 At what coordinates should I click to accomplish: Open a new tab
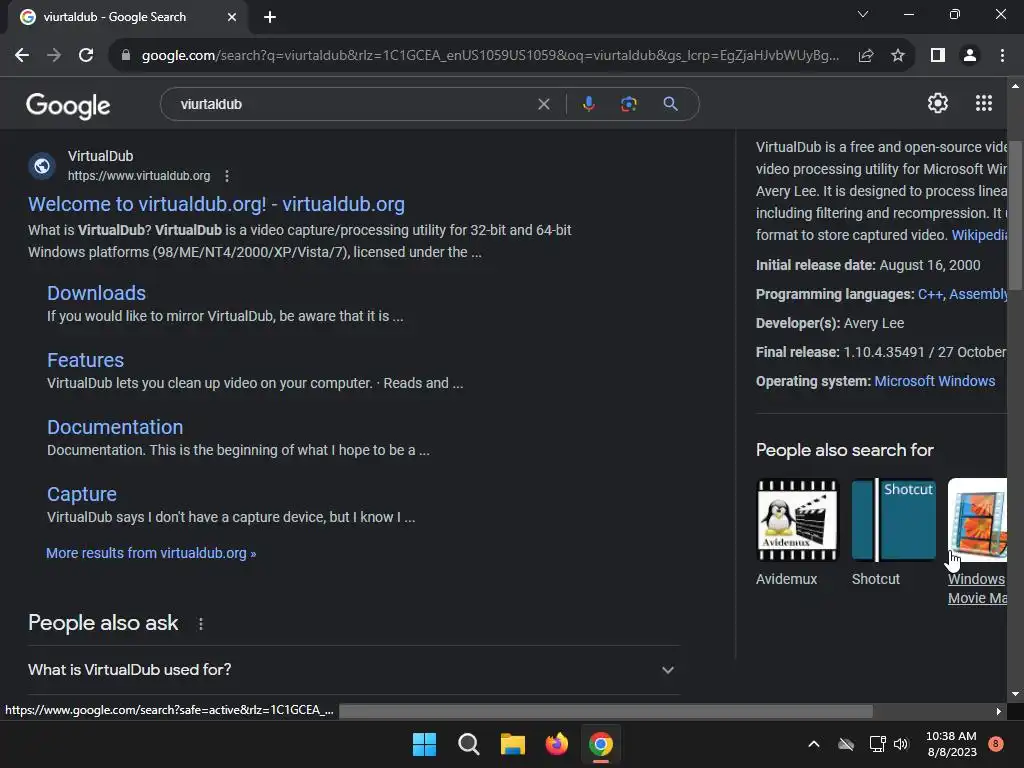(270, 17)
